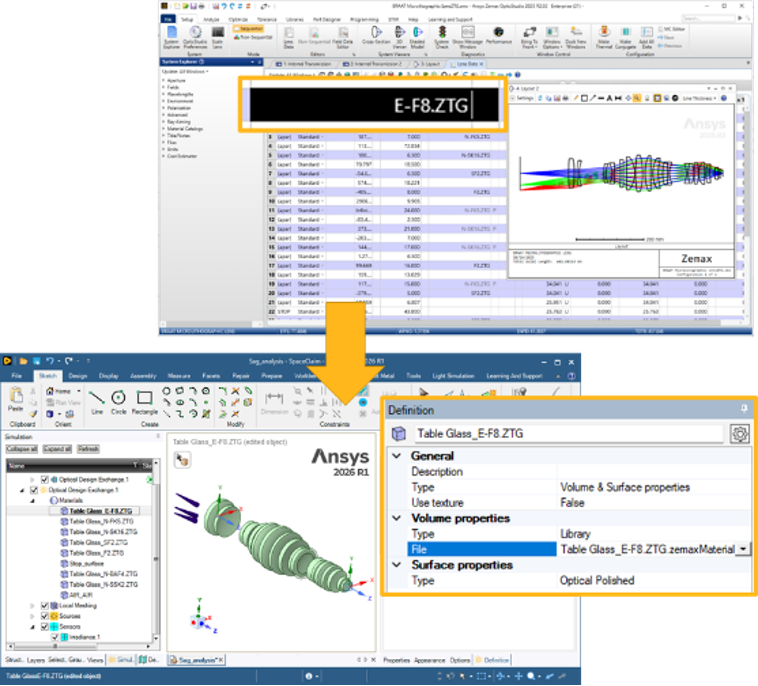Screen dimensions: 758x686
Task: Select the Circle sketch tool
Action: [118, 402]
